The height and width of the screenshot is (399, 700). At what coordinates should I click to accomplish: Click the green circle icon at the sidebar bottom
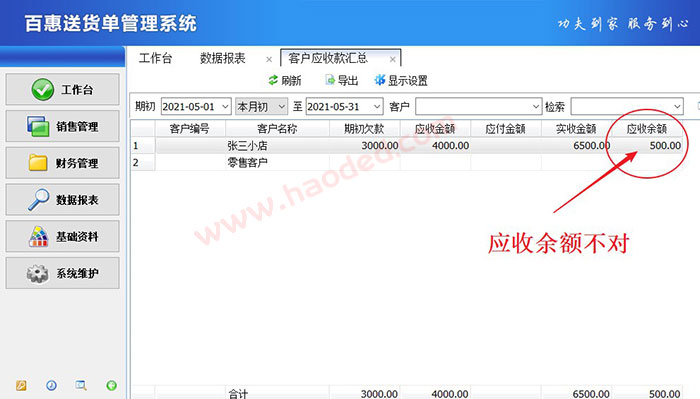tap(112, 385)
